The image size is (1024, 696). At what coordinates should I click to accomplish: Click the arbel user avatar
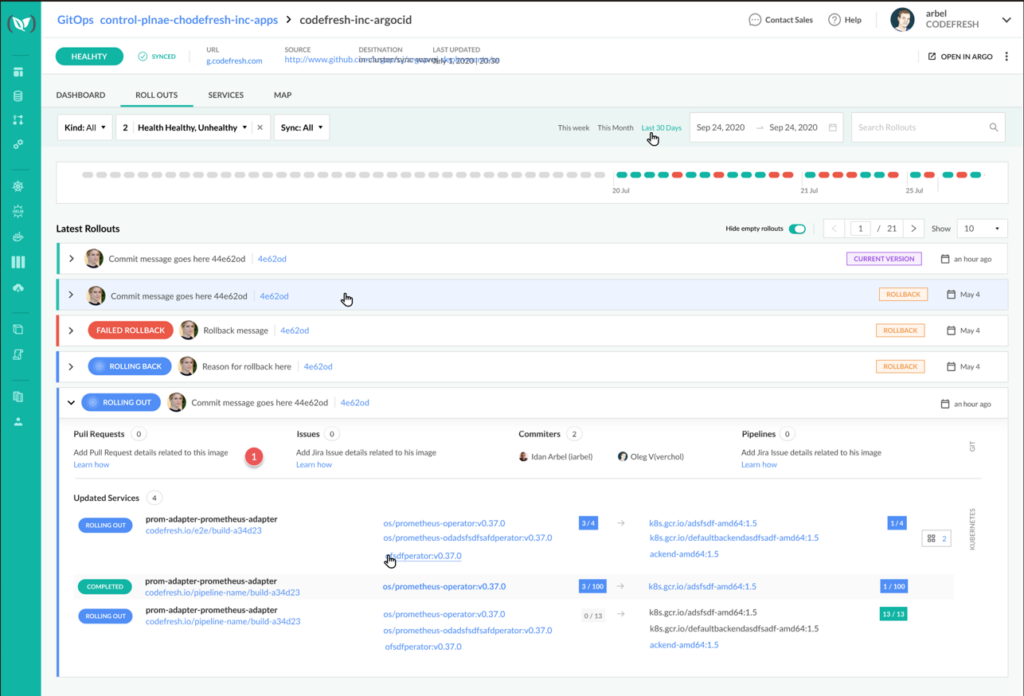903,20
